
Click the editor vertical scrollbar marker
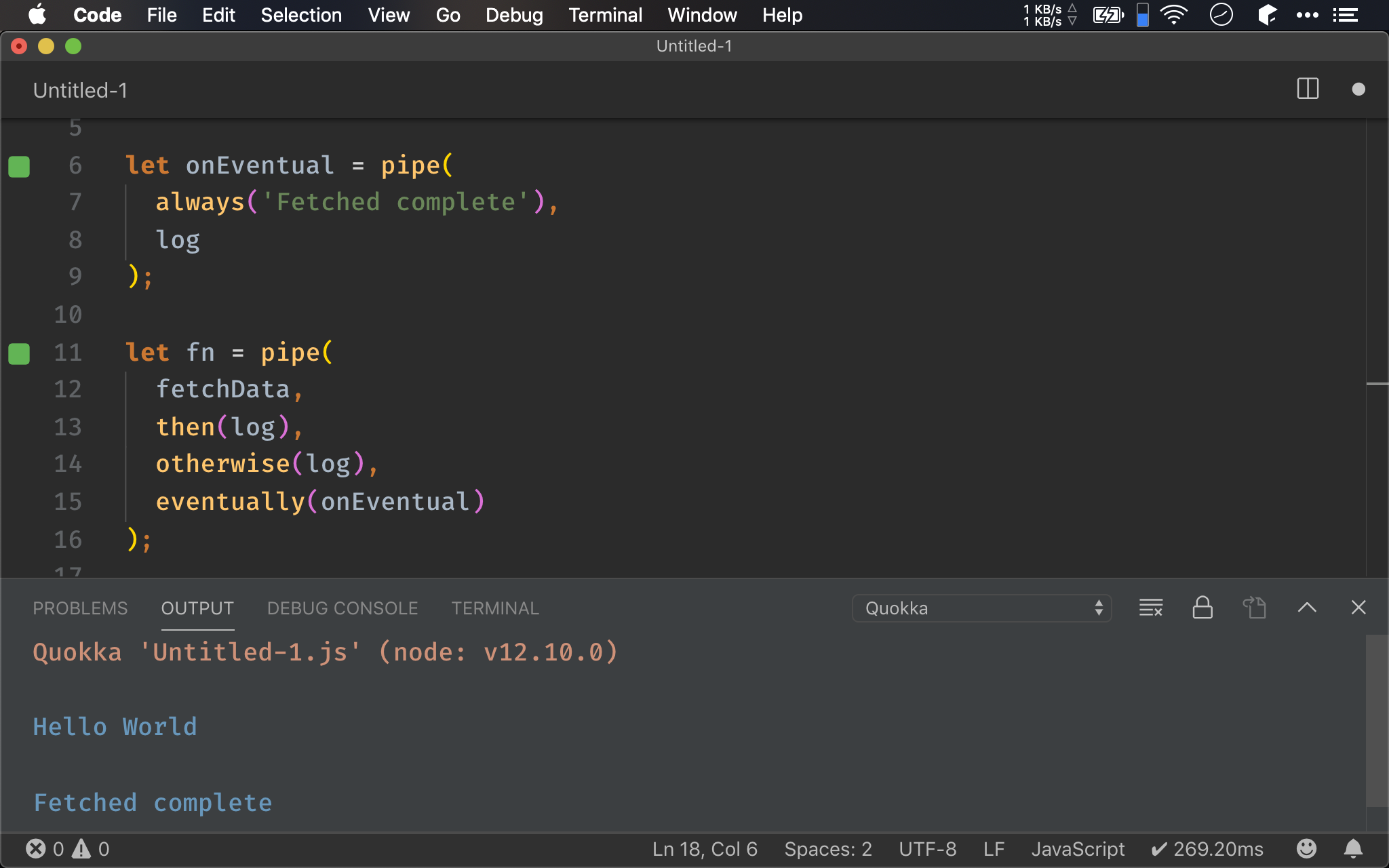pyautogui.click(x=1377, y=384)
